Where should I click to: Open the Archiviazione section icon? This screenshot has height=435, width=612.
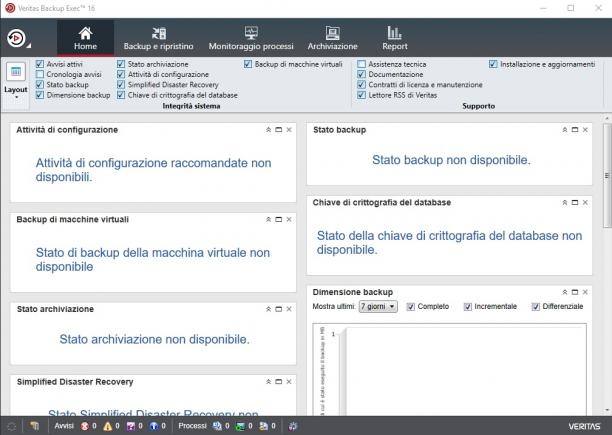pyautogui.click(x=333, y=34)
